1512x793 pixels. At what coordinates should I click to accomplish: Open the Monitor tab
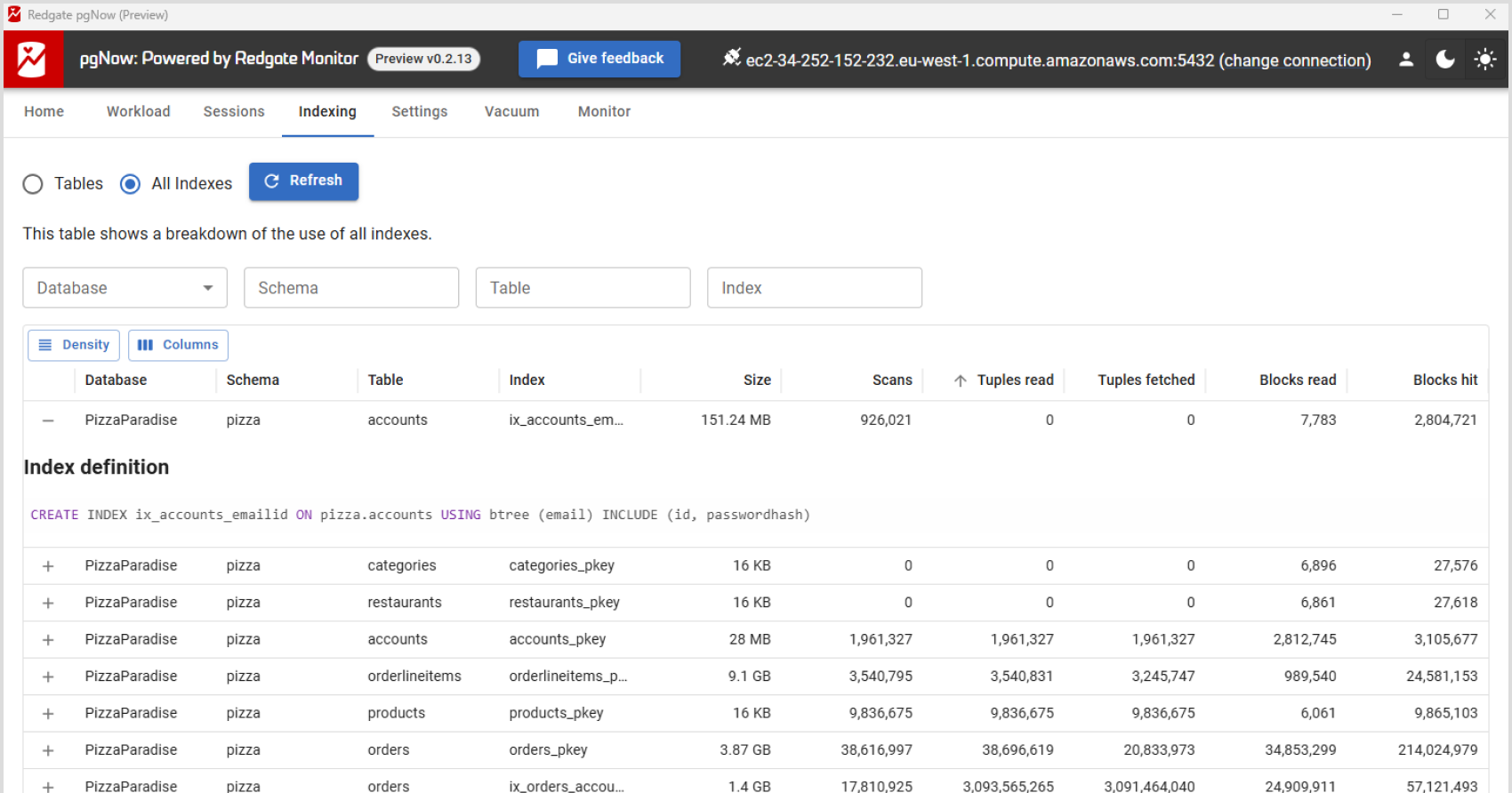604,111
